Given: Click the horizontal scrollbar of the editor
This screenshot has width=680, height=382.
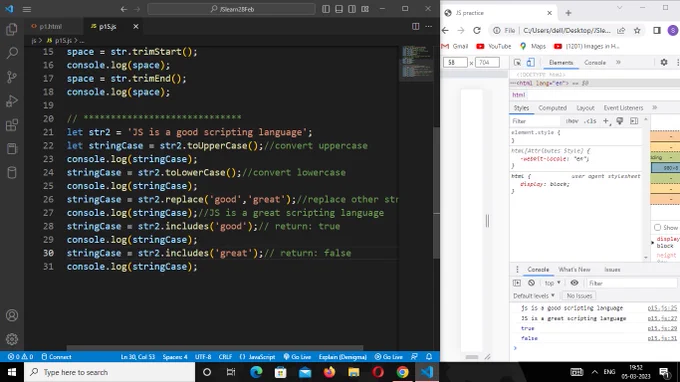Looking at the screenshot, I should point(215,348).
